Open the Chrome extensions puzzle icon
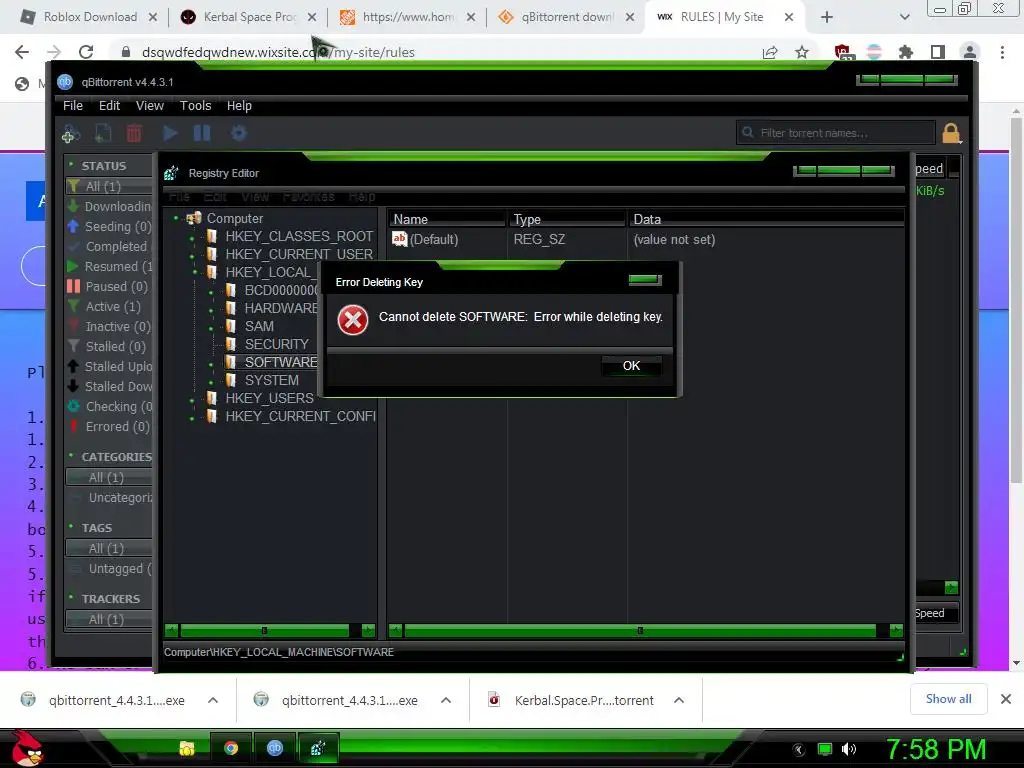Viewport: 1024px width, 768px height. click(906, 52)
